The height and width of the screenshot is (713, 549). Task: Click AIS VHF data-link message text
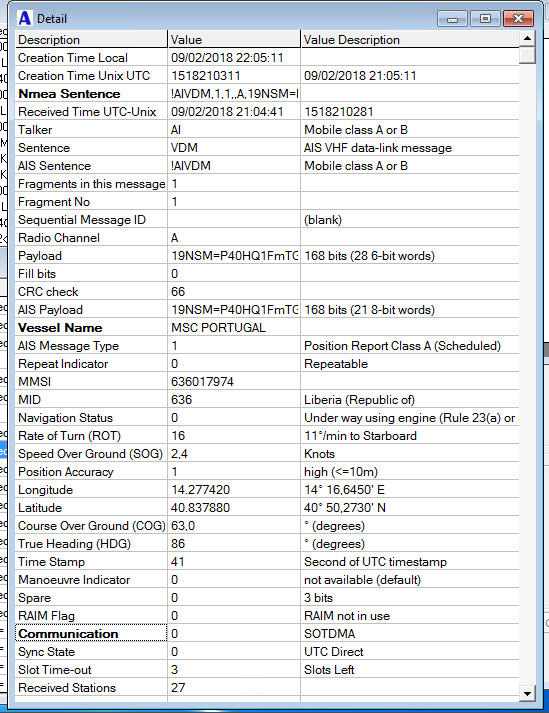[x=378, y=148]
